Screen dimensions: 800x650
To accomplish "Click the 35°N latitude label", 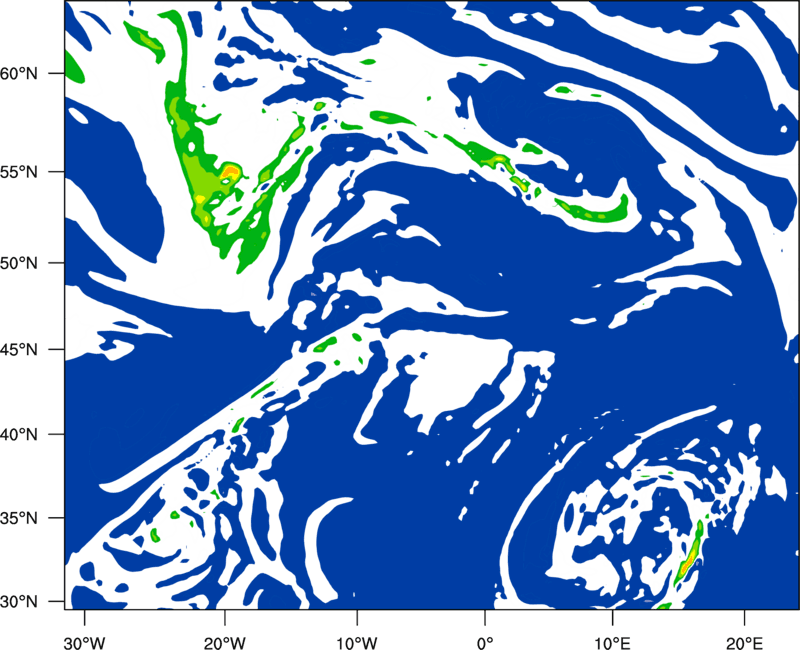I will click(x=19, y=518).
